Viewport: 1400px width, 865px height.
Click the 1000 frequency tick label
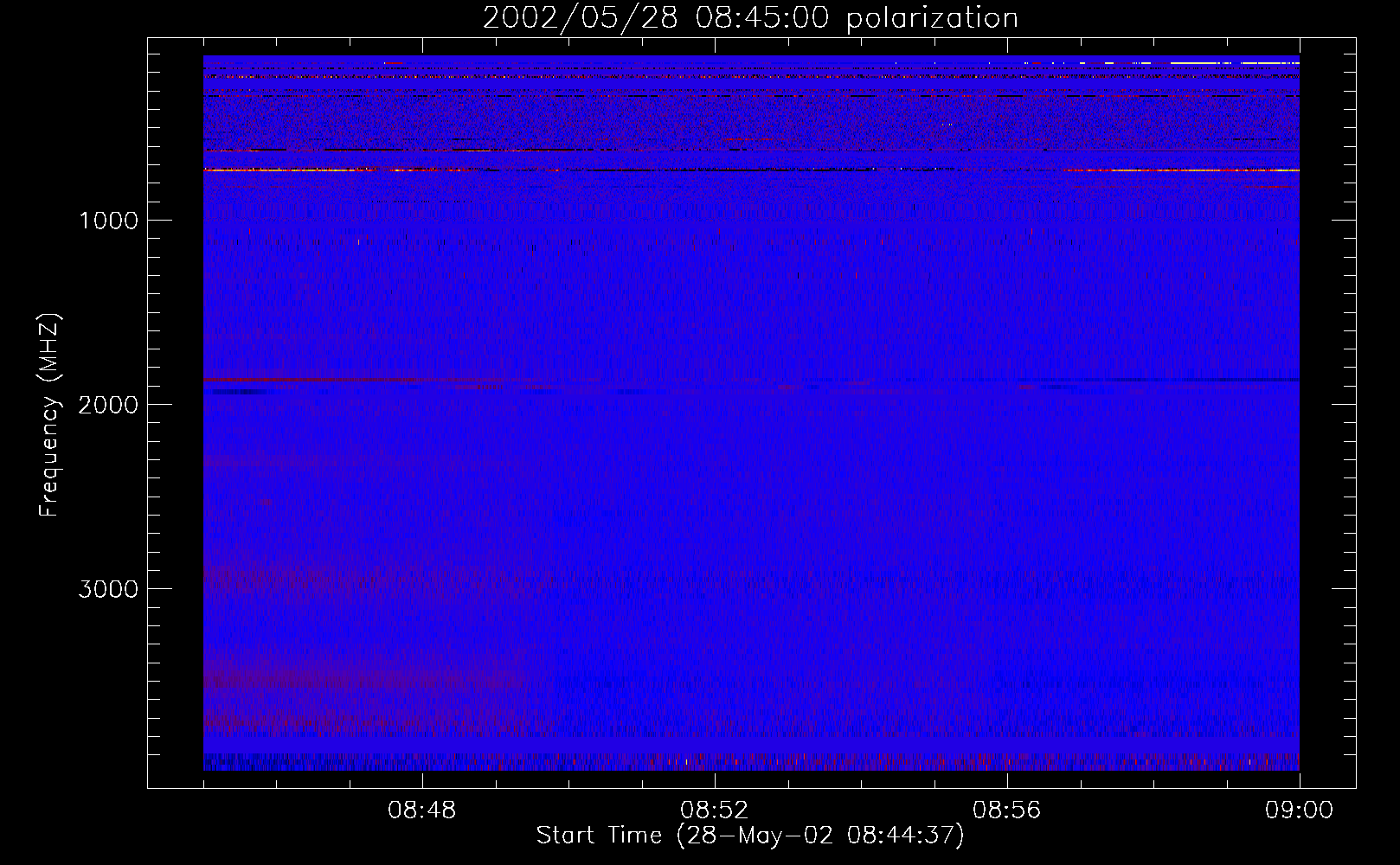pyautogui.click(x=108, y=221)
